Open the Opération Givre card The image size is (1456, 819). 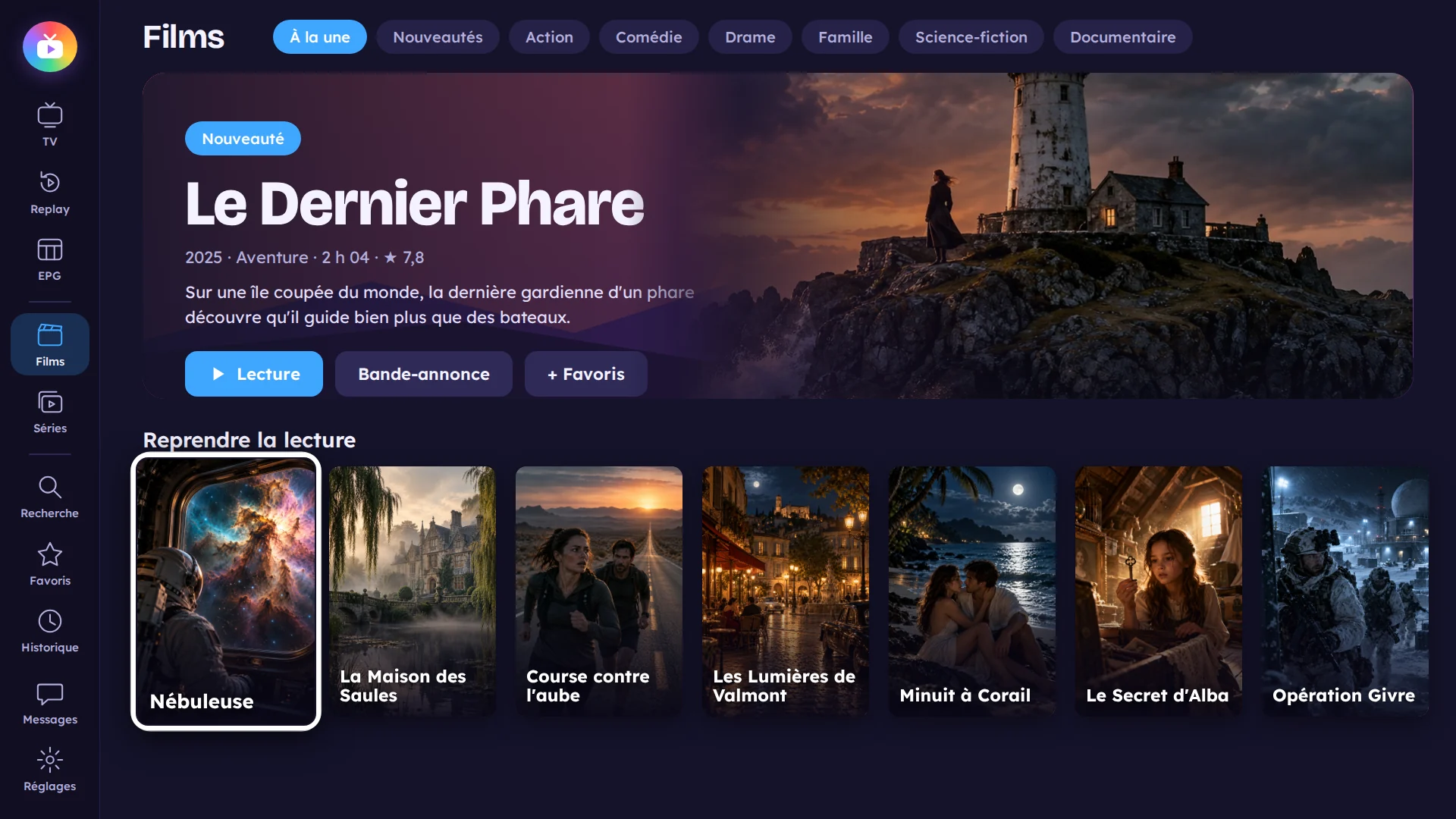point(1345,591)
